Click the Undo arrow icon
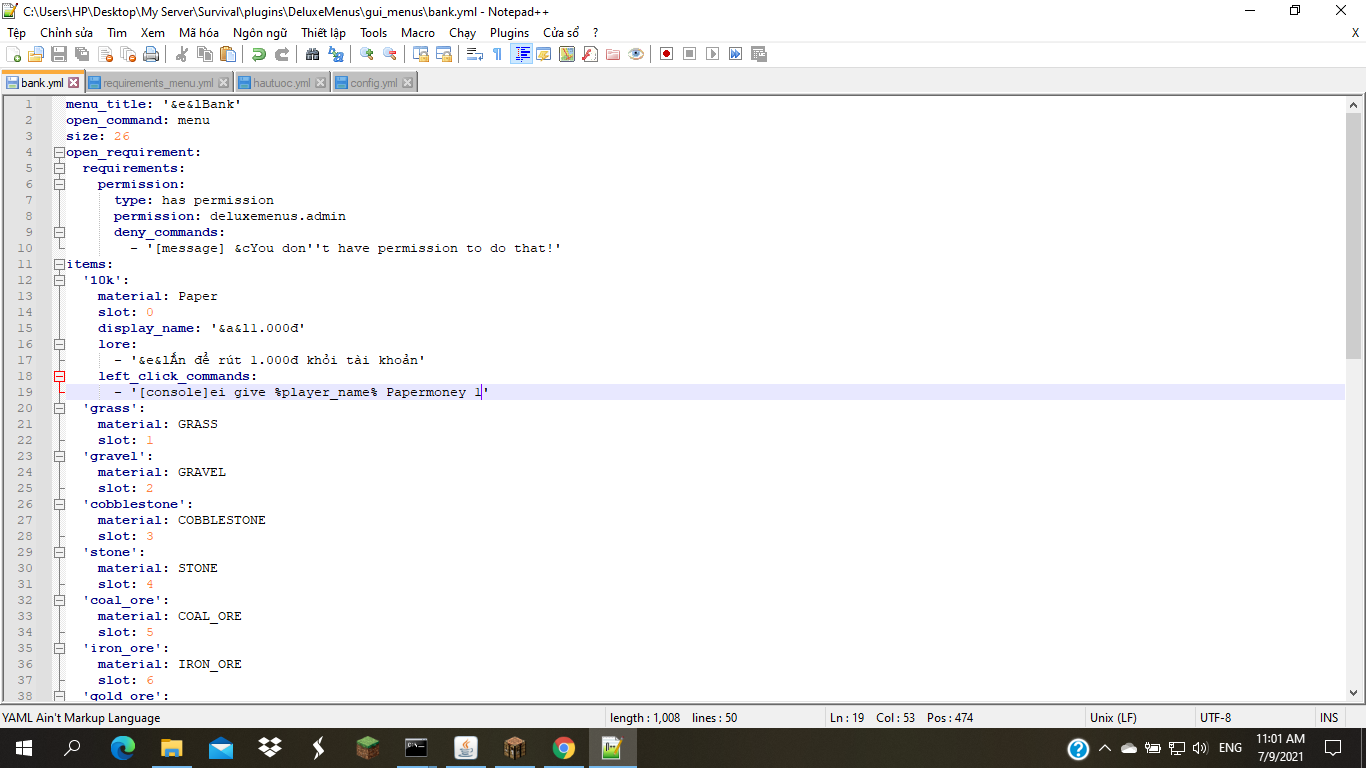Viewport: 1366px width, 768px height. (258, 54)
